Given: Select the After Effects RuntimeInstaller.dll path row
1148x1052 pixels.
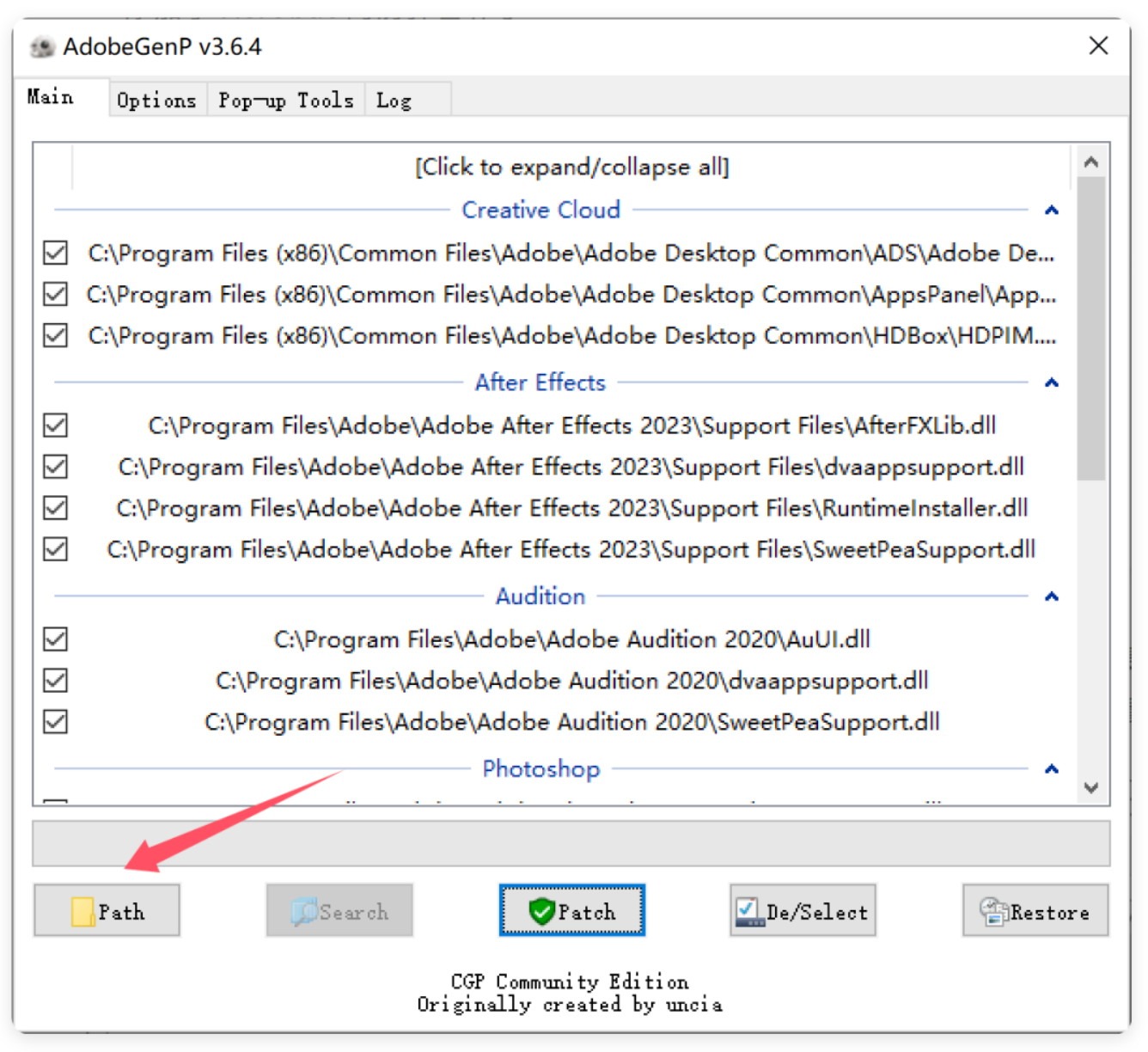Looking at the screenshot, I should (572, 508).
